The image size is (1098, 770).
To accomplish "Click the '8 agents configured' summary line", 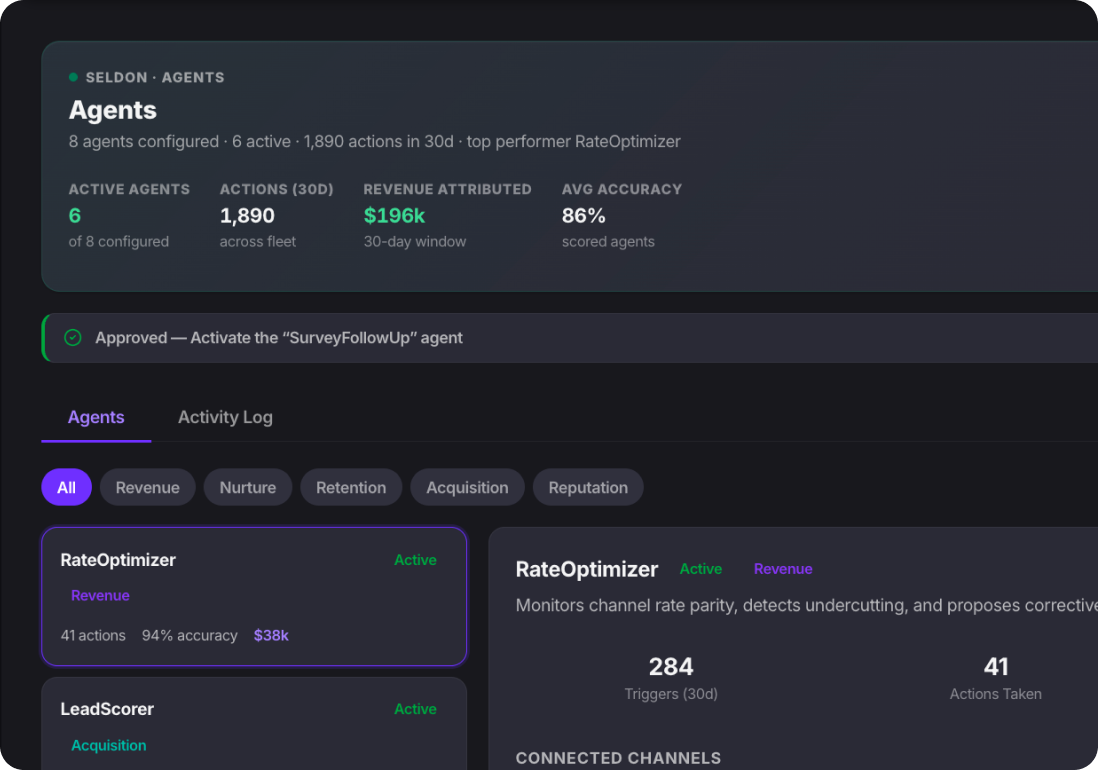I will [375, 141].
